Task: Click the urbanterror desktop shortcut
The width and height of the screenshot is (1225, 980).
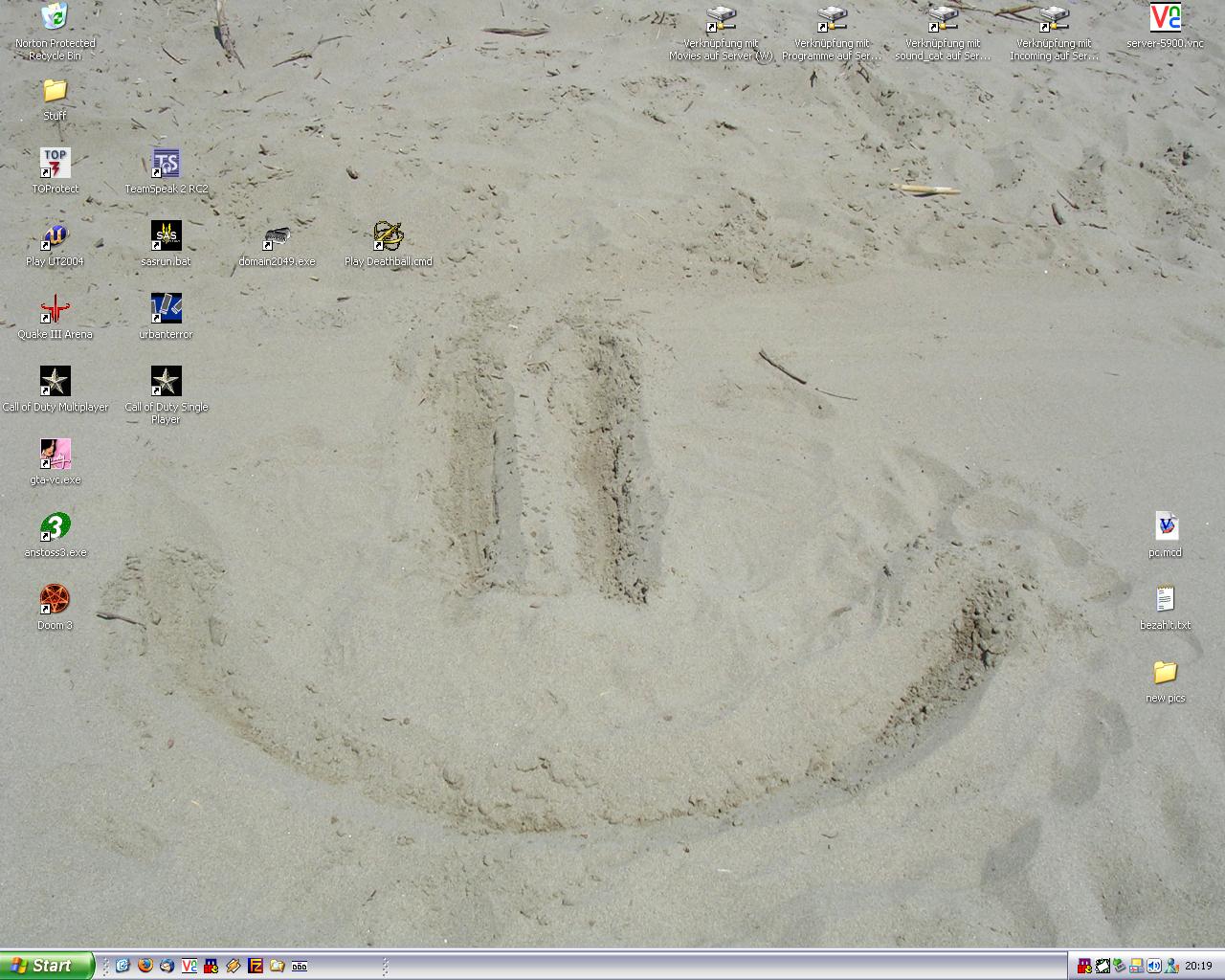Action: click(166, 309)
